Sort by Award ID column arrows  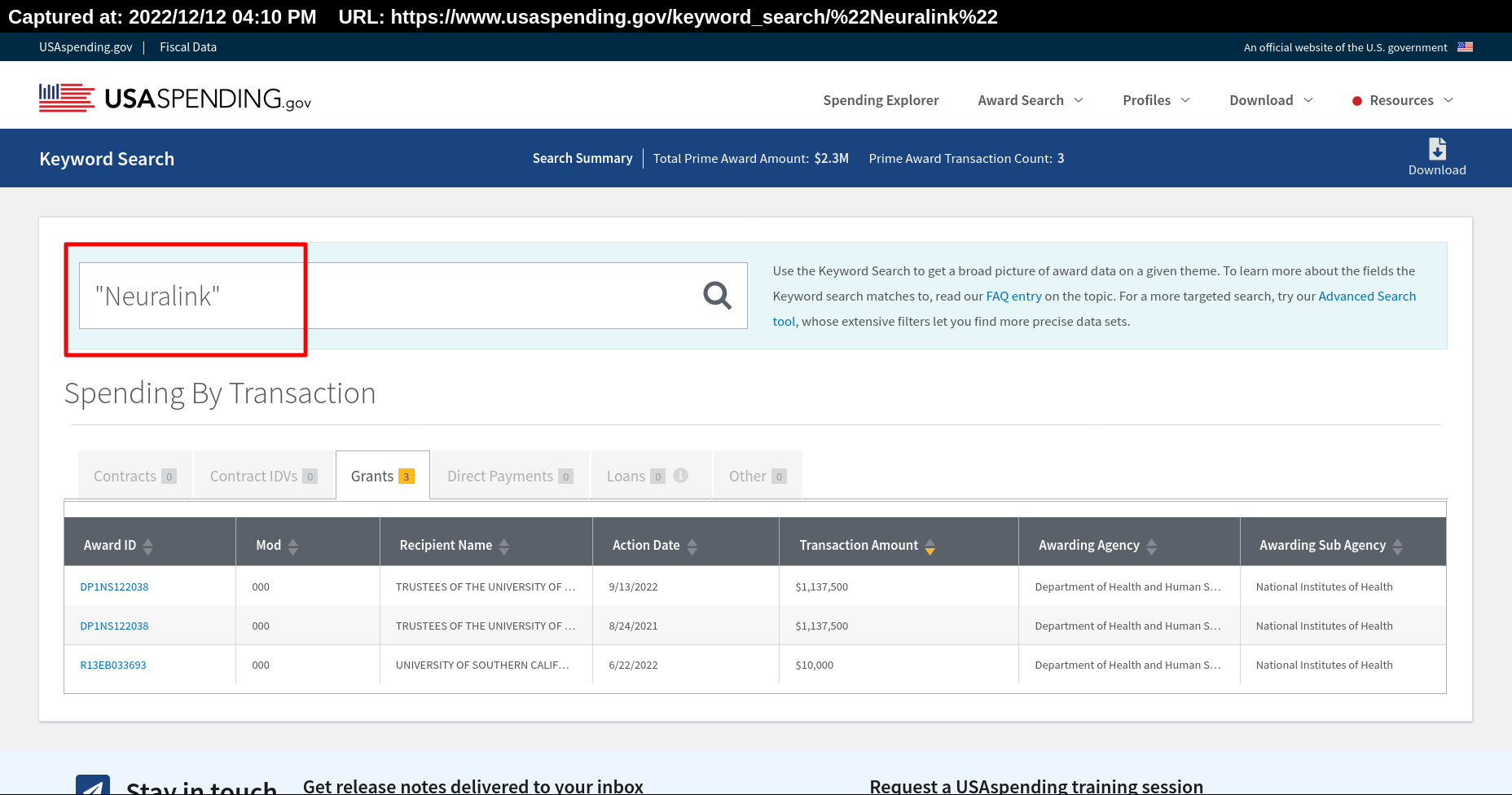tap(148, 546)
